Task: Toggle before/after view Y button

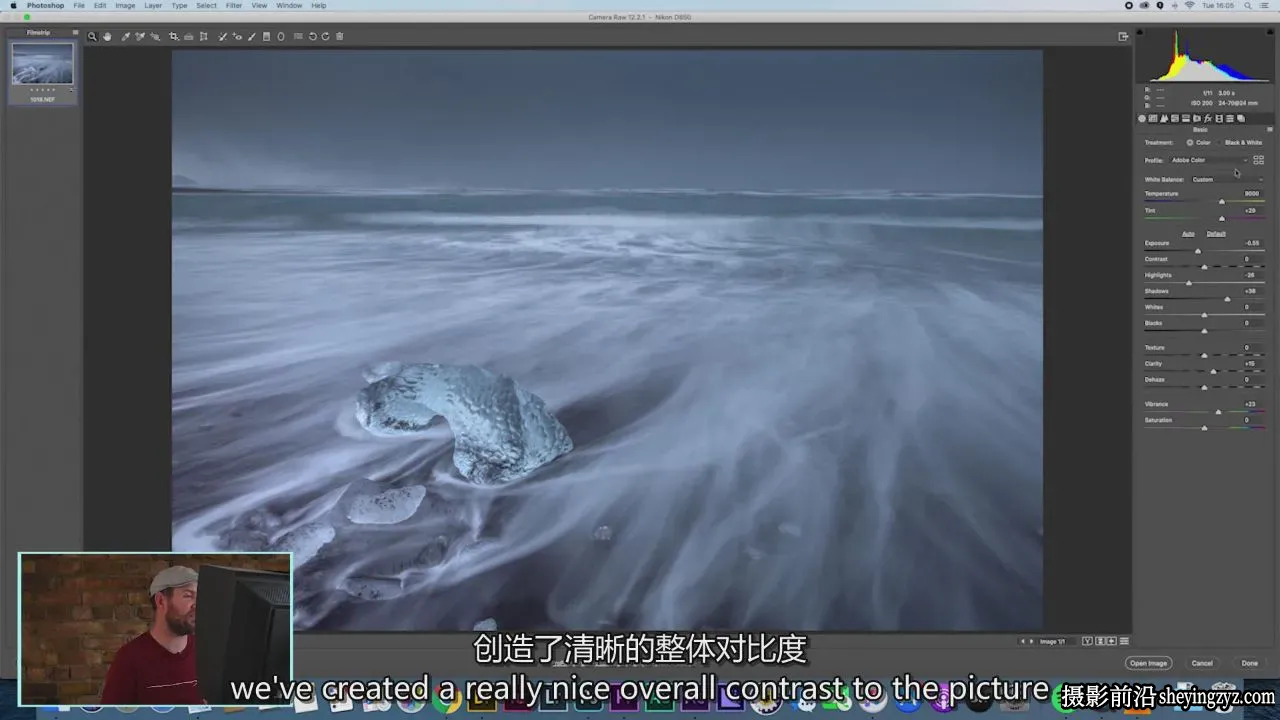Action: [1087, 641]
